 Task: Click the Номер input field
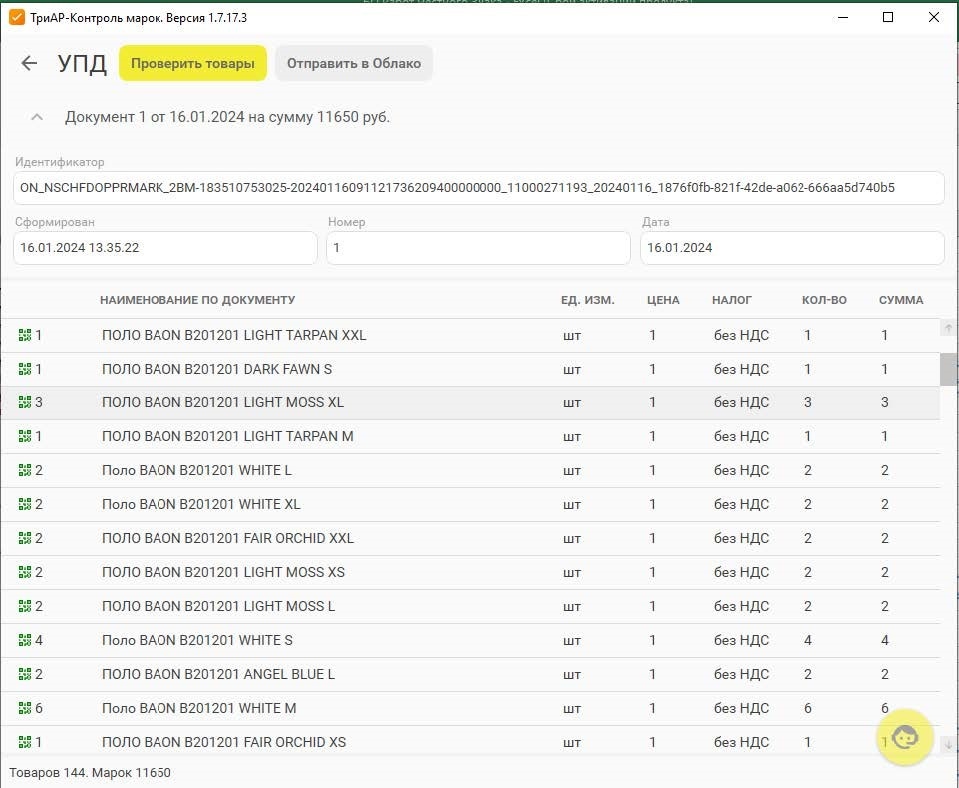tap(478, 248)
